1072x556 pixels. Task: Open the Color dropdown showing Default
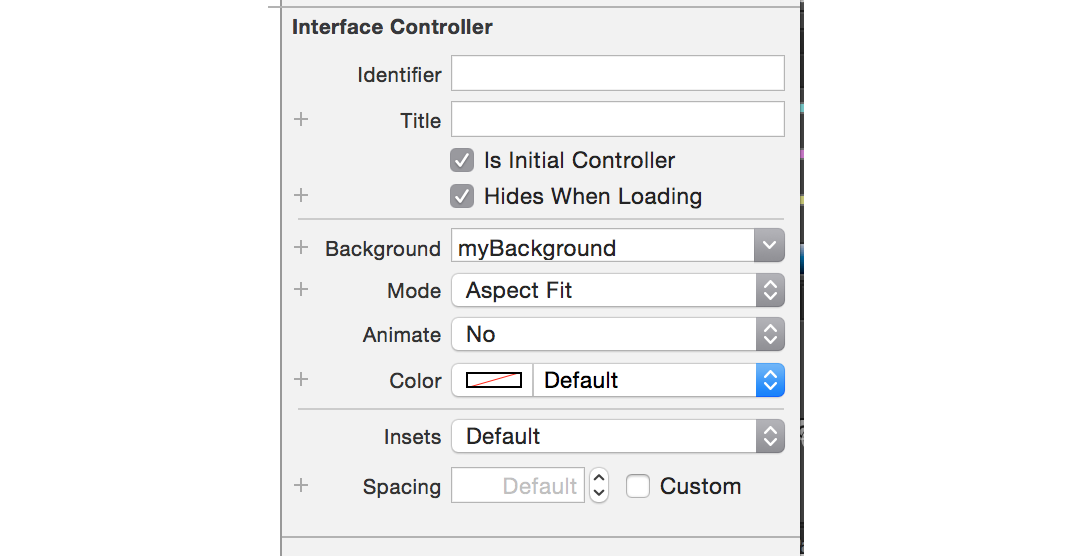pyautogui.click(x=659, y=380)
